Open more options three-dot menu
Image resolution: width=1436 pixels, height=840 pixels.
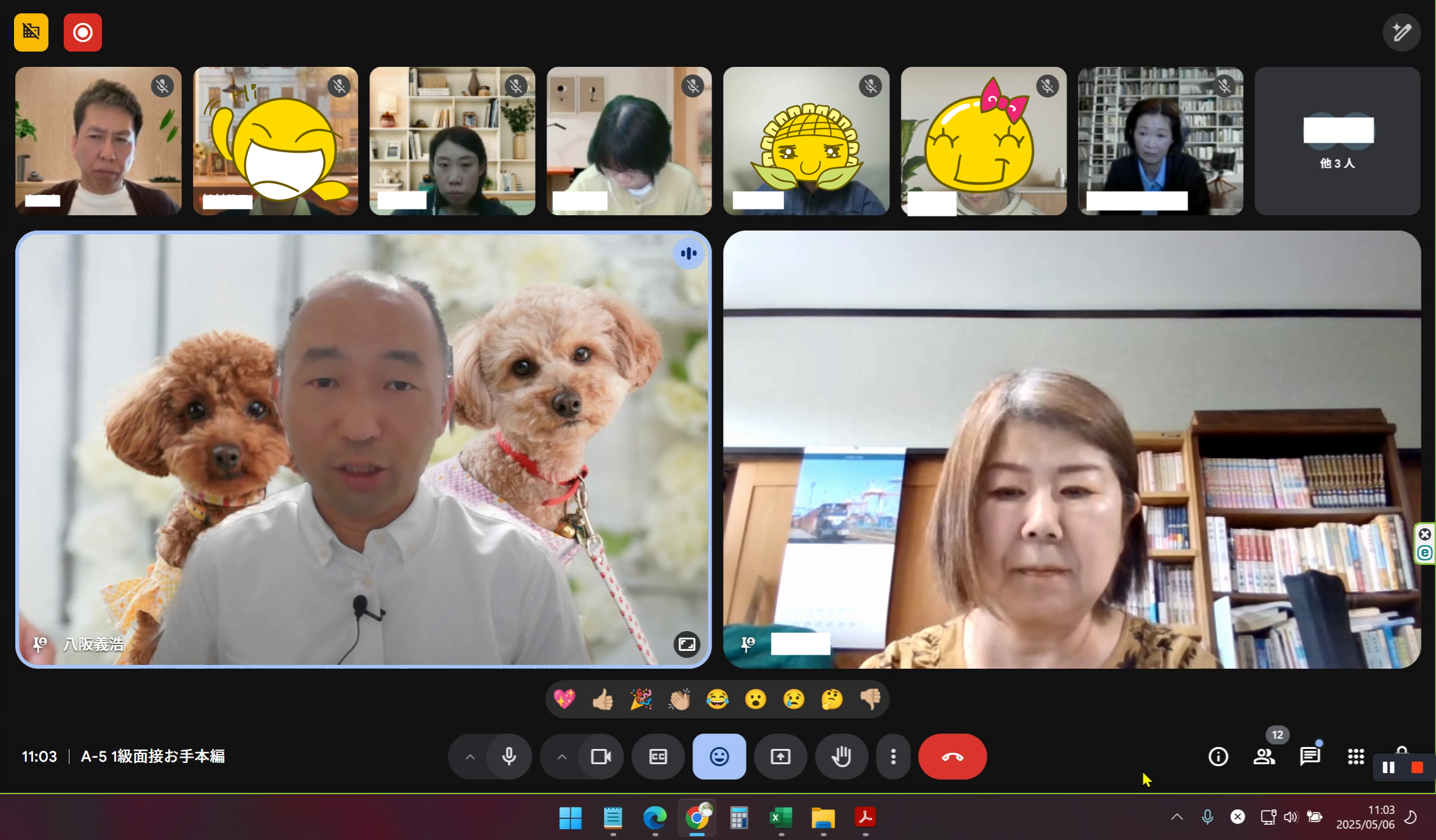pyautogui.click(x=893, y=757)
